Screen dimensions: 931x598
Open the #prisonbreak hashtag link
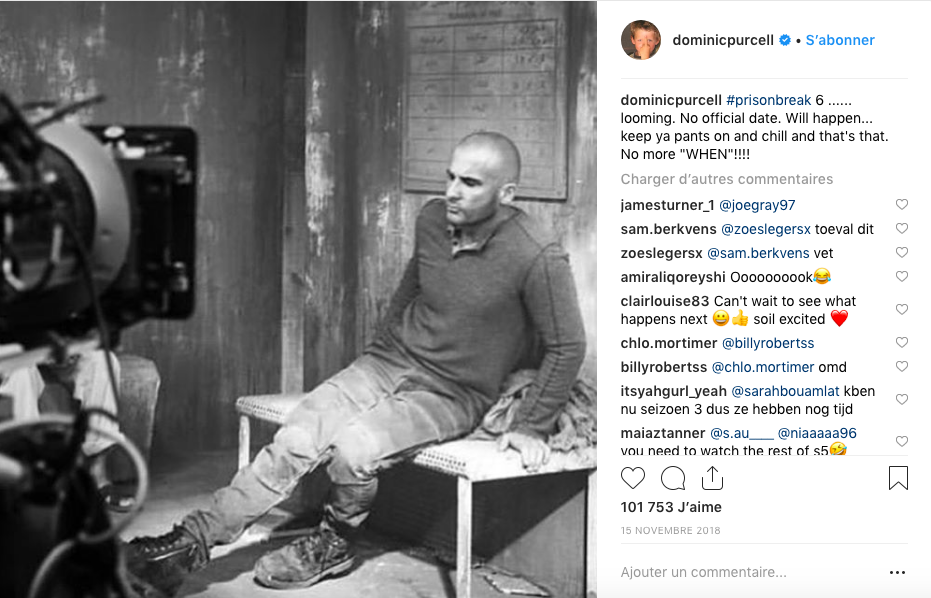pos(768,100)
